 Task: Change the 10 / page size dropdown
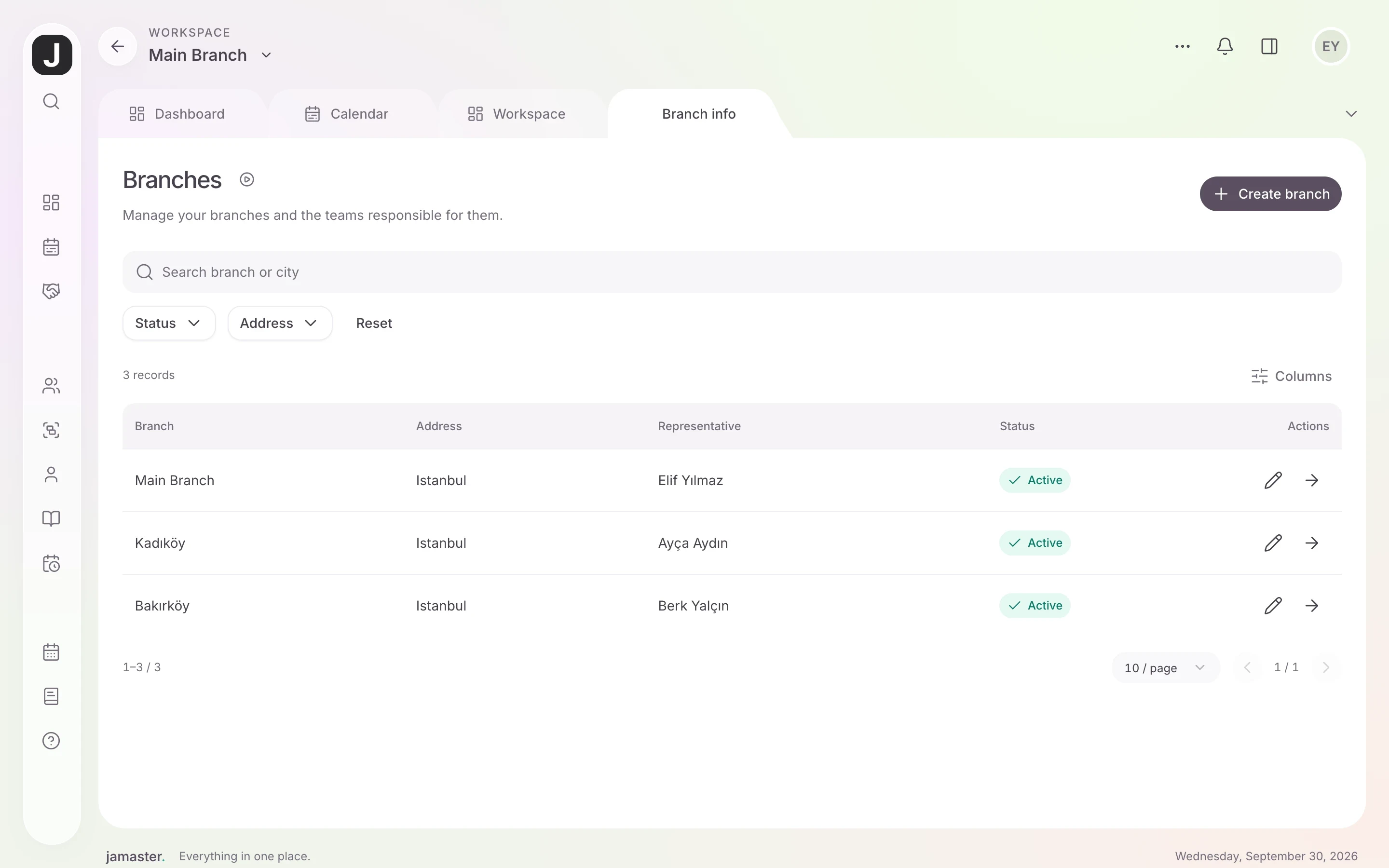1165,668
